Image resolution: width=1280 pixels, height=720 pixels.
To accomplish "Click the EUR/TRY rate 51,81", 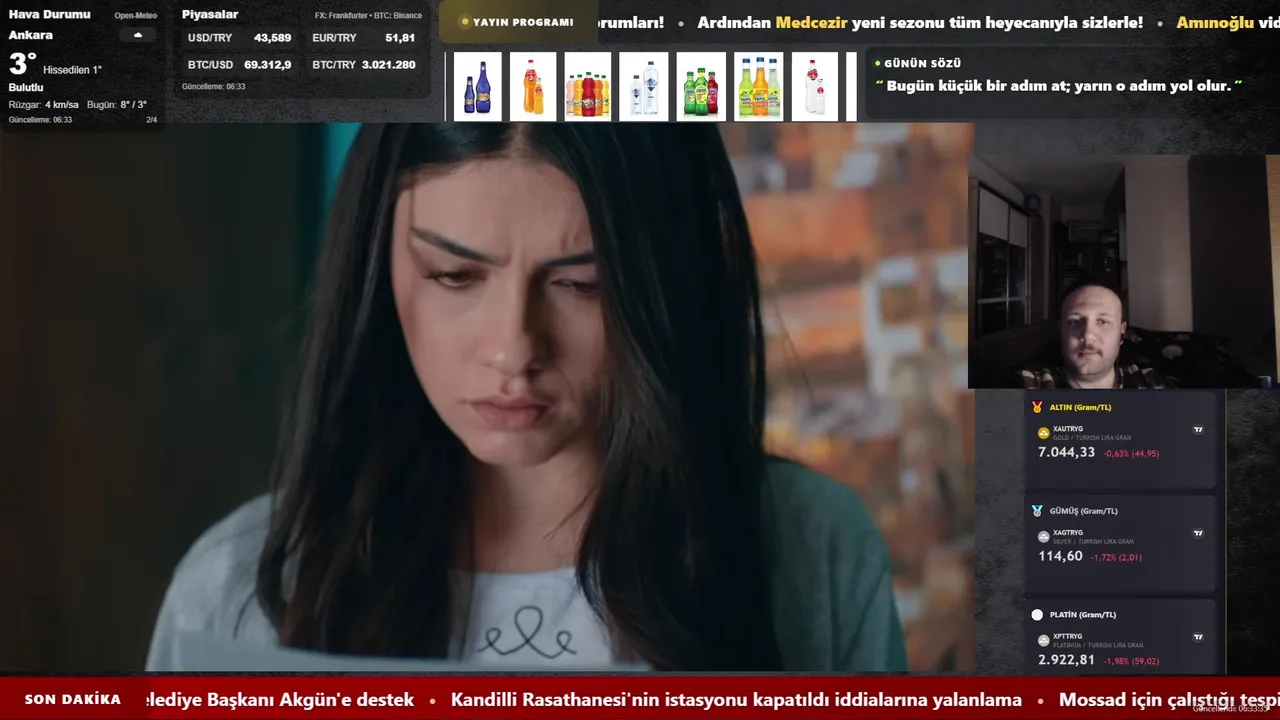I will click(400, 38).
